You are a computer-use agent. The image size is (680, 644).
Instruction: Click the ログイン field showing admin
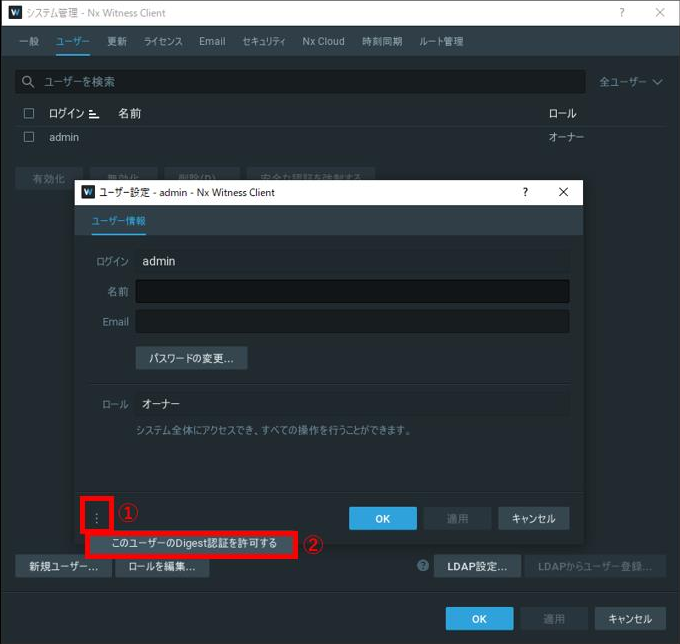(x=352, y=261)
